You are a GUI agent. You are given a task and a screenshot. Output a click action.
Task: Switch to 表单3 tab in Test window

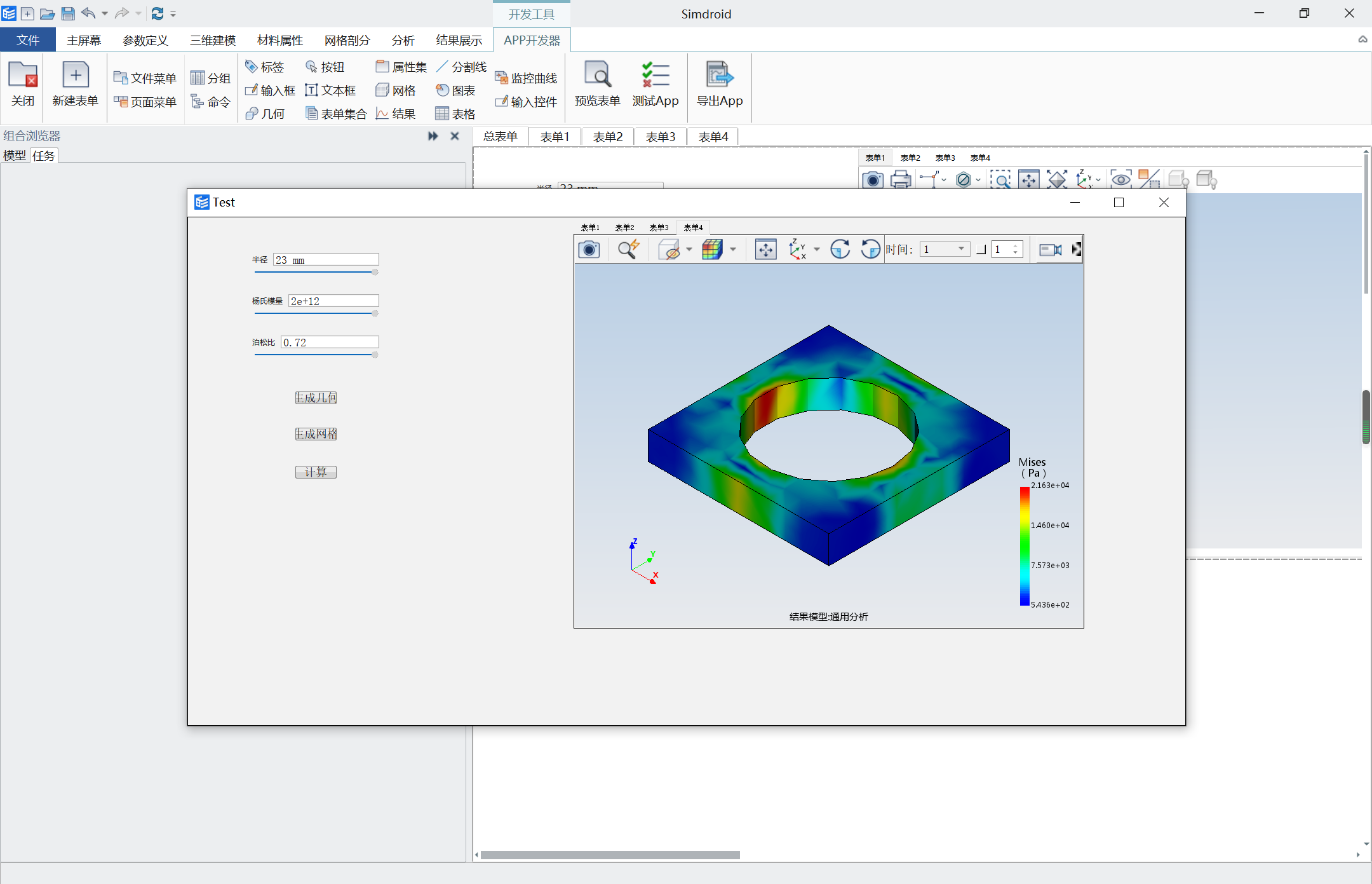[659, 228]
